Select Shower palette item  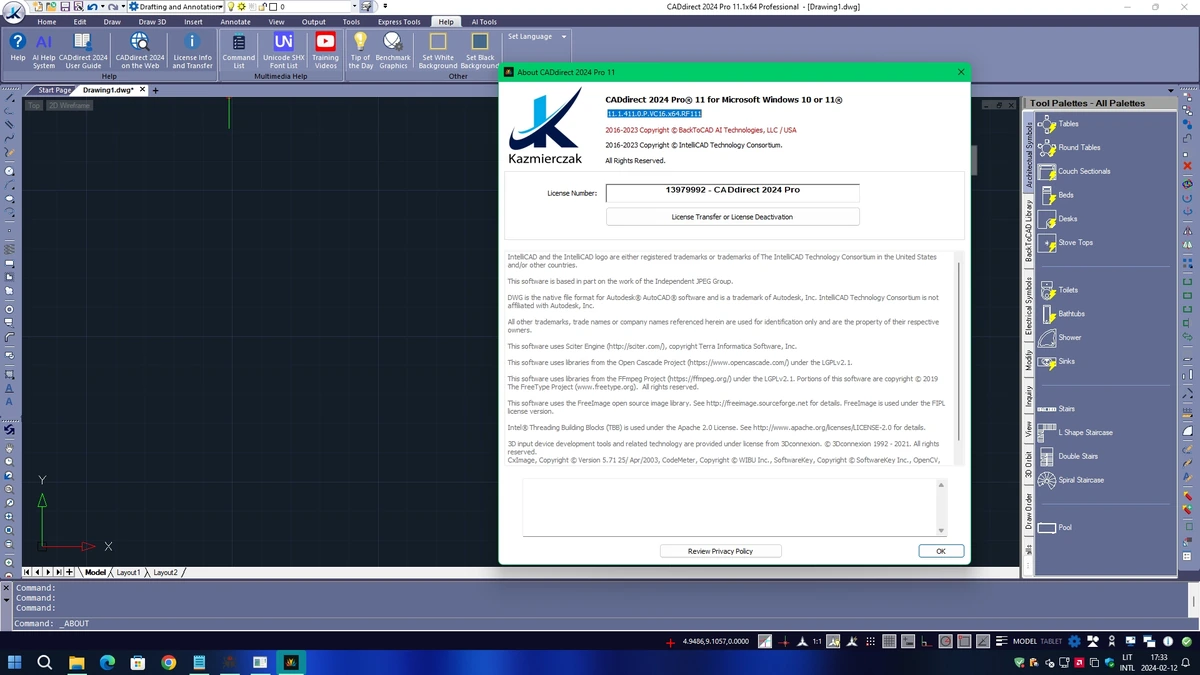[x=1059, y=338]
